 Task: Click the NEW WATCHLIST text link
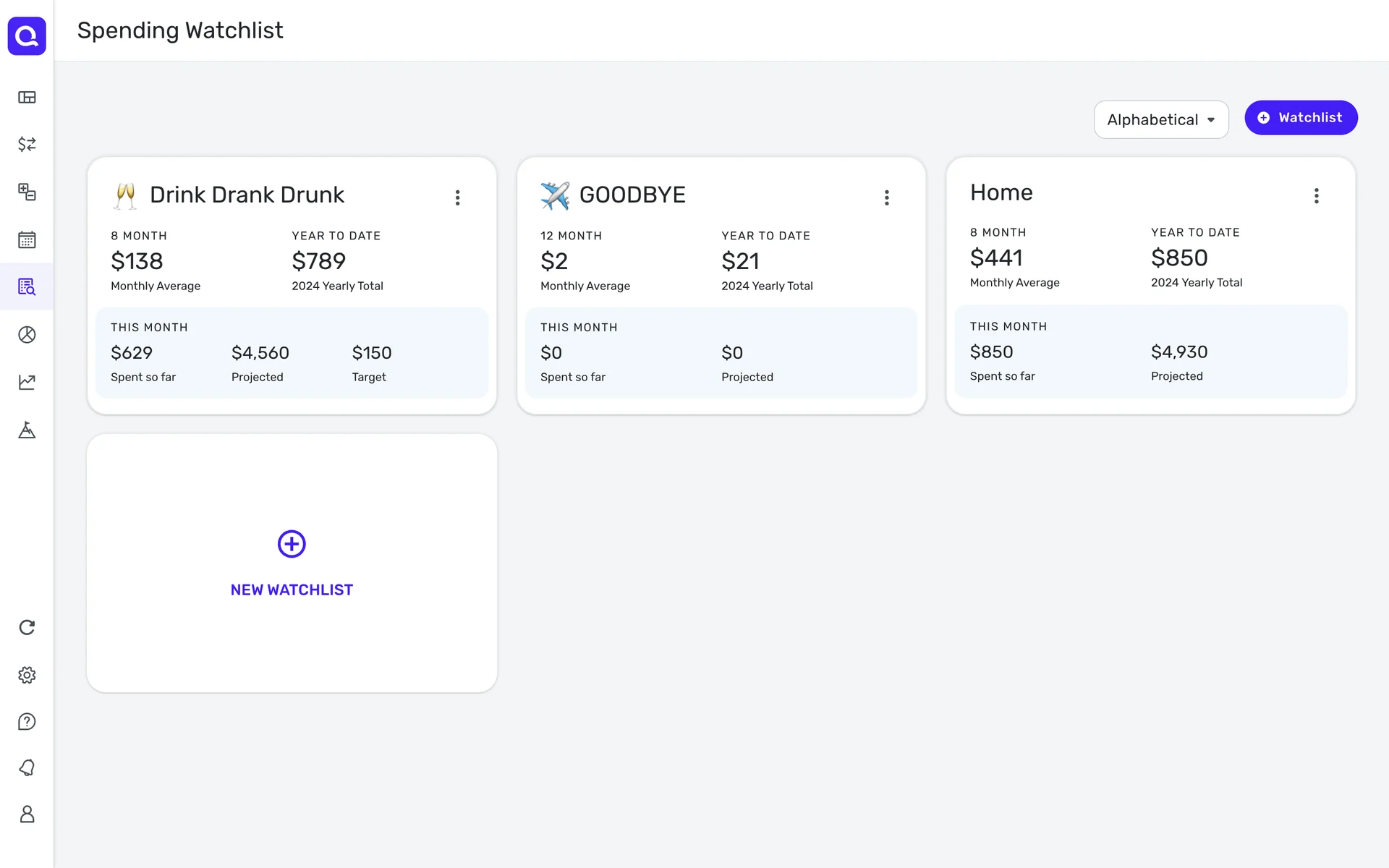[x=292, y=590]
